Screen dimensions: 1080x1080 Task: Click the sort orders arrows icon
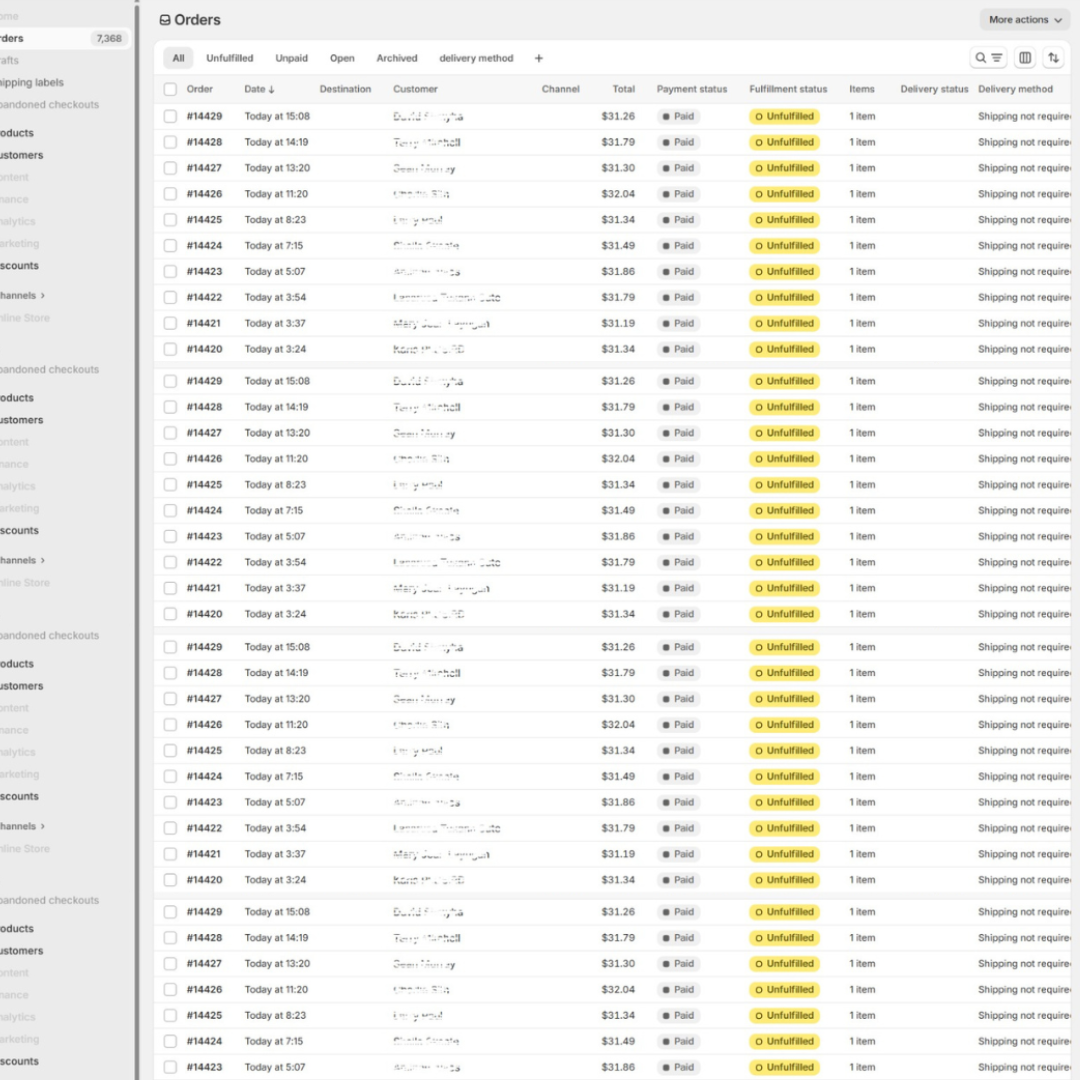1053,58
